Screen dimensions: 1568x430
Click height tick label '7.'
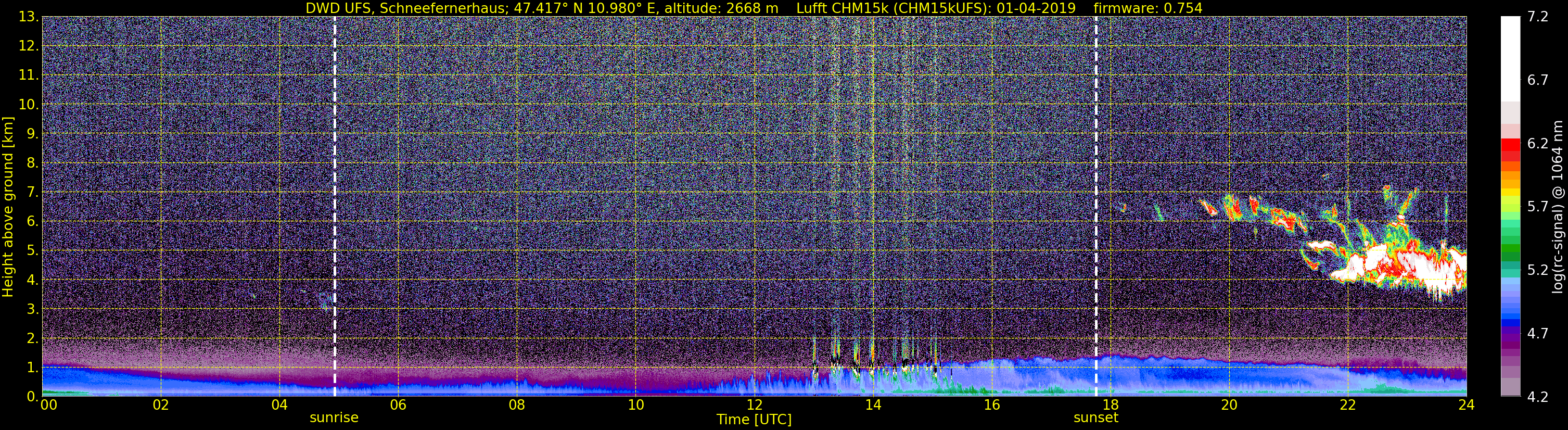pyautogui.click(x=32, y=192)
